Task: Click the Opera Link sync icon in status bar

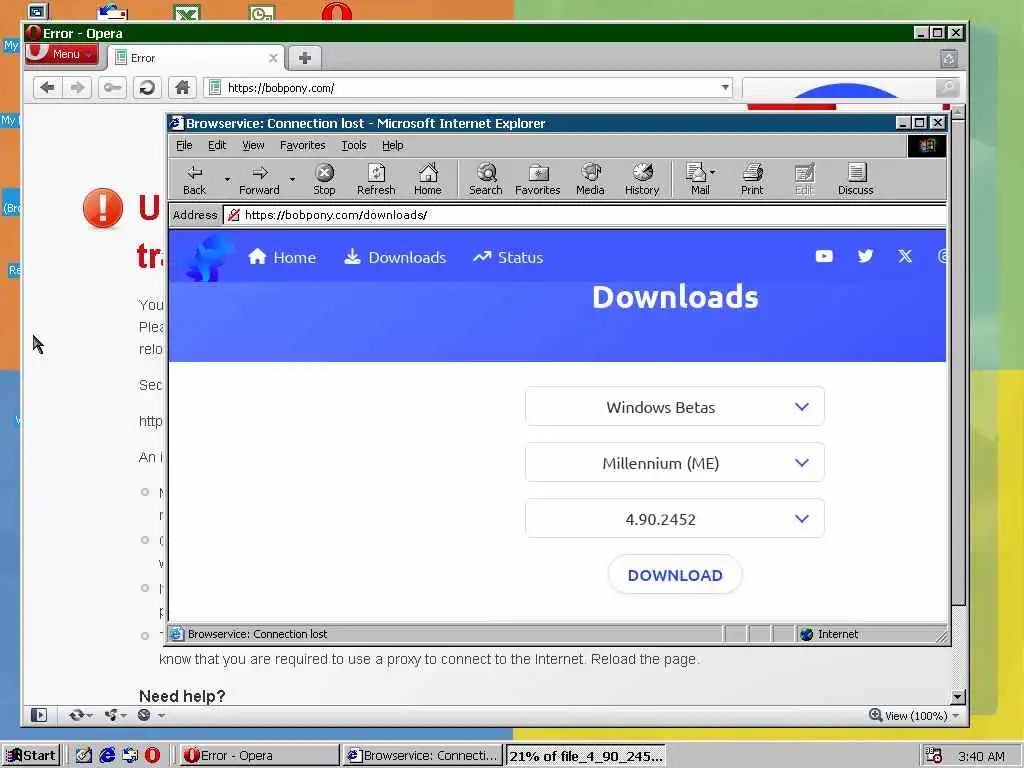Action: pos(77,715)
